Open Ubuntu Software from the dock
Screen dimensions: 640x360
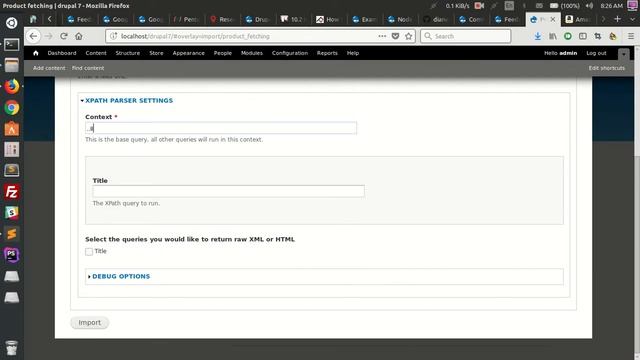11,129
